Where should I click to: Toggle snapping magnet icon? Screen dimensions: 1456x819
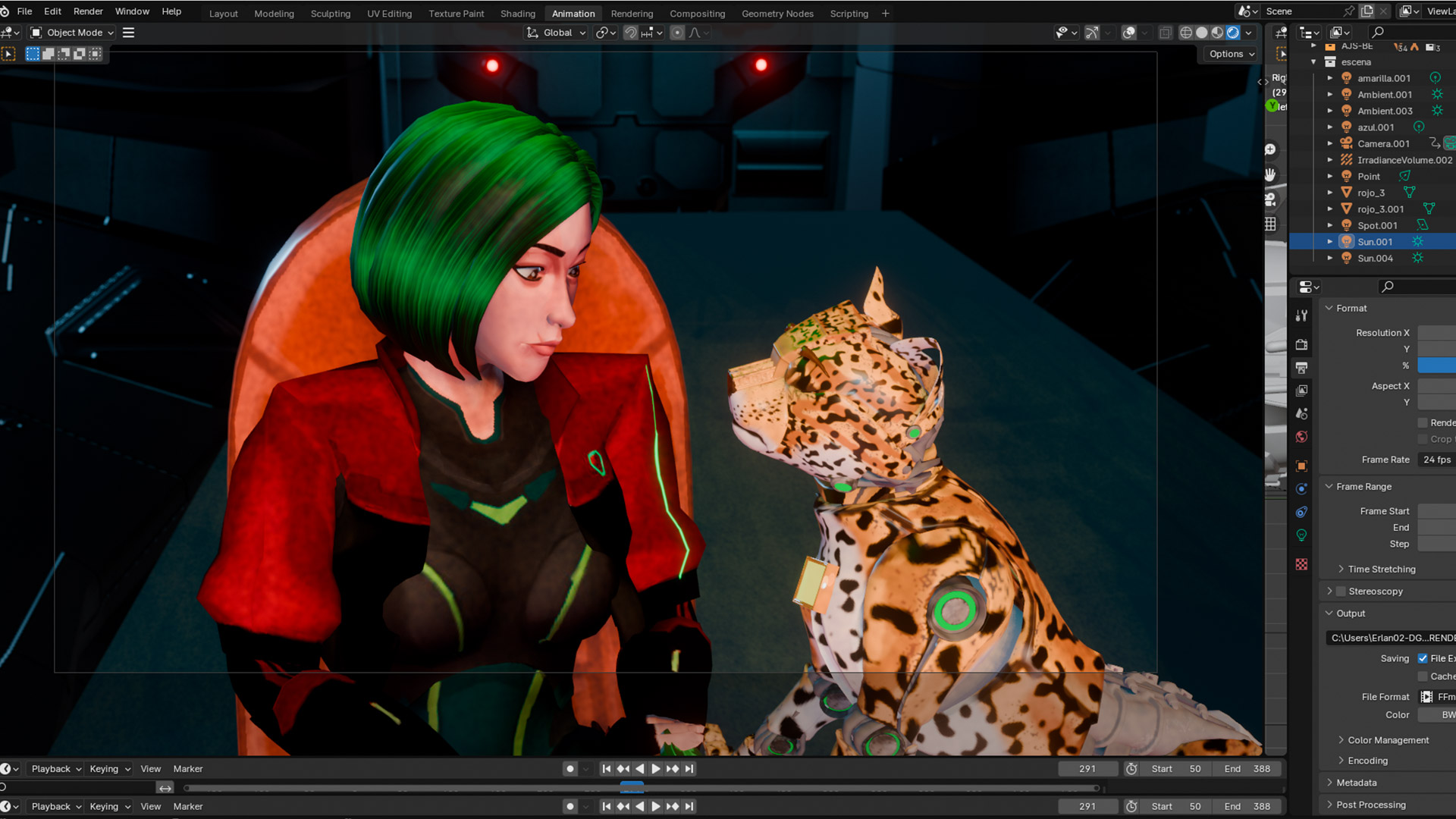tap(630, 33)
